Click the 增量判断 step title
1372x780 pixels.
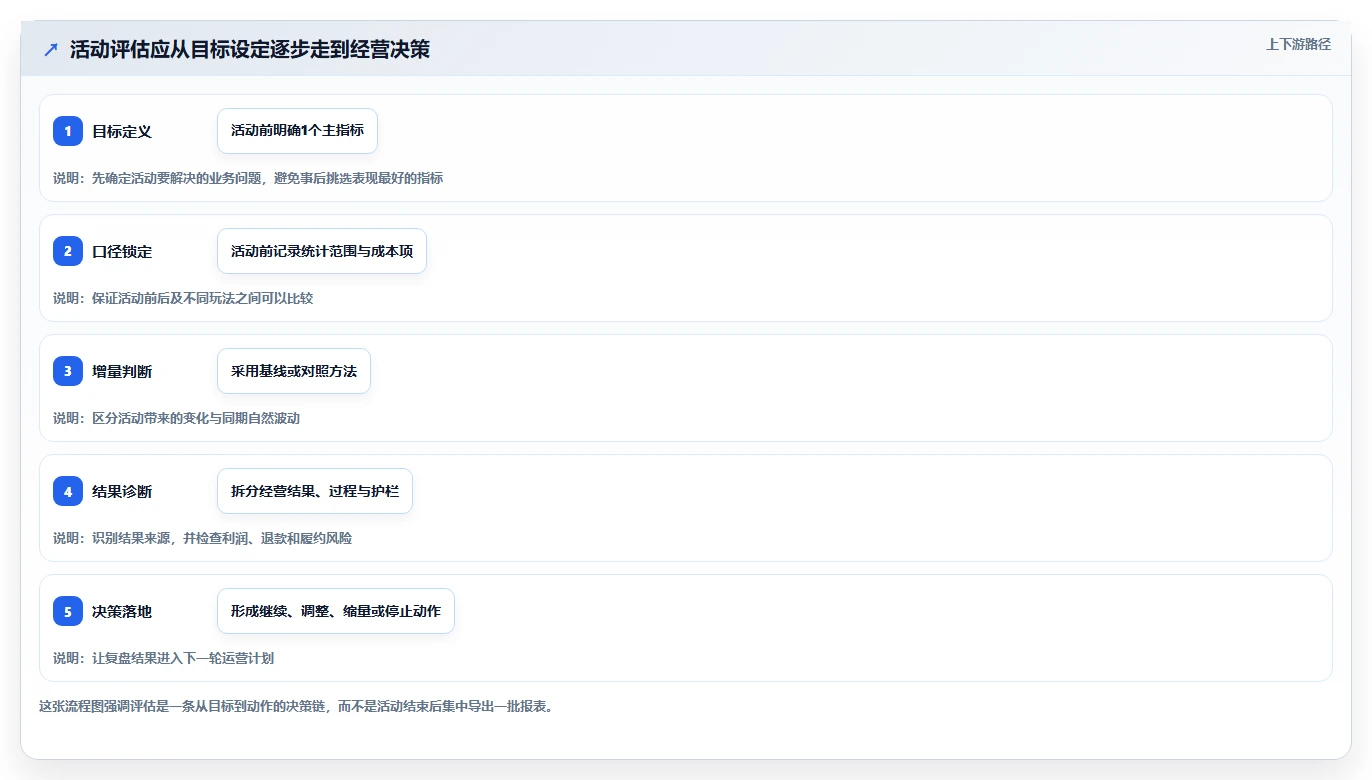[x=122, y=371]
